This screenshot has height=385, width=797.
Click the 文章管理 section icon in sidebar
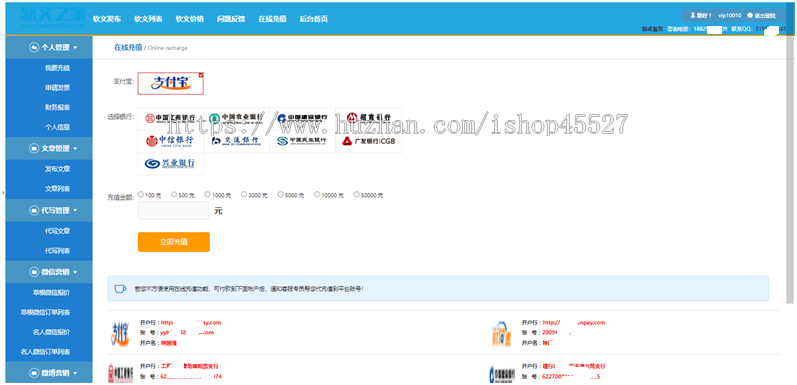[34, 149]
